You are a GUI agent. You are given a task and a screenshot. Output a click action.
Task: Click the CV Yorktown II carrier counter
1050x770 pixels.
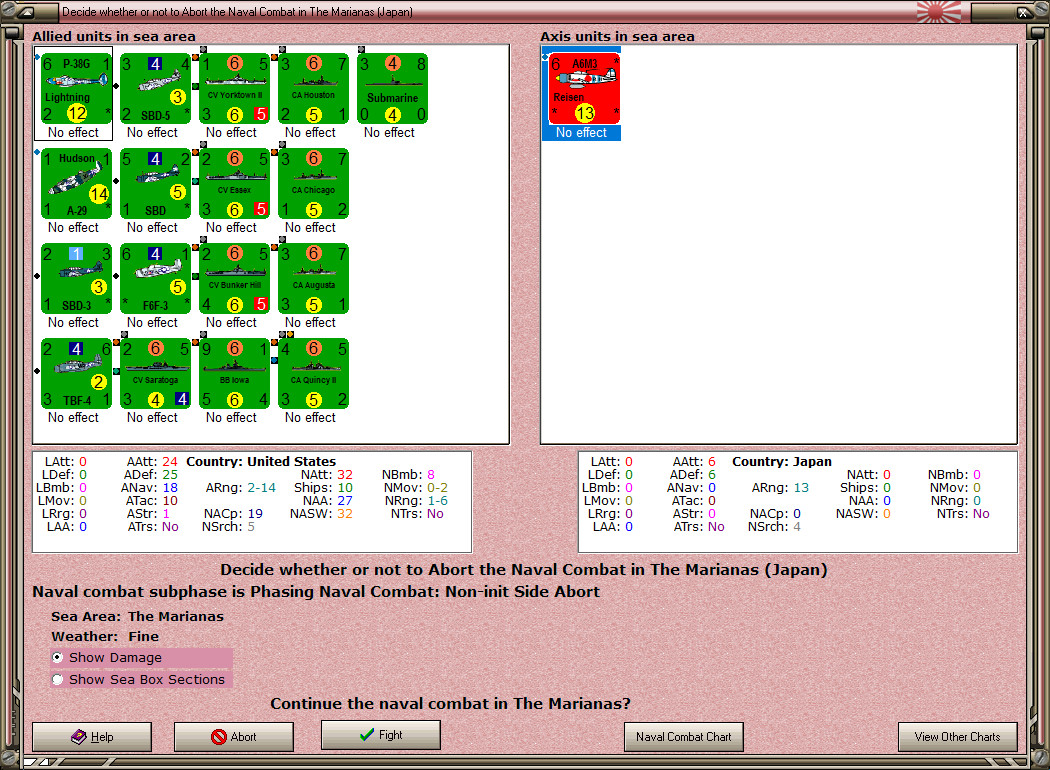[x=234, y=89]
